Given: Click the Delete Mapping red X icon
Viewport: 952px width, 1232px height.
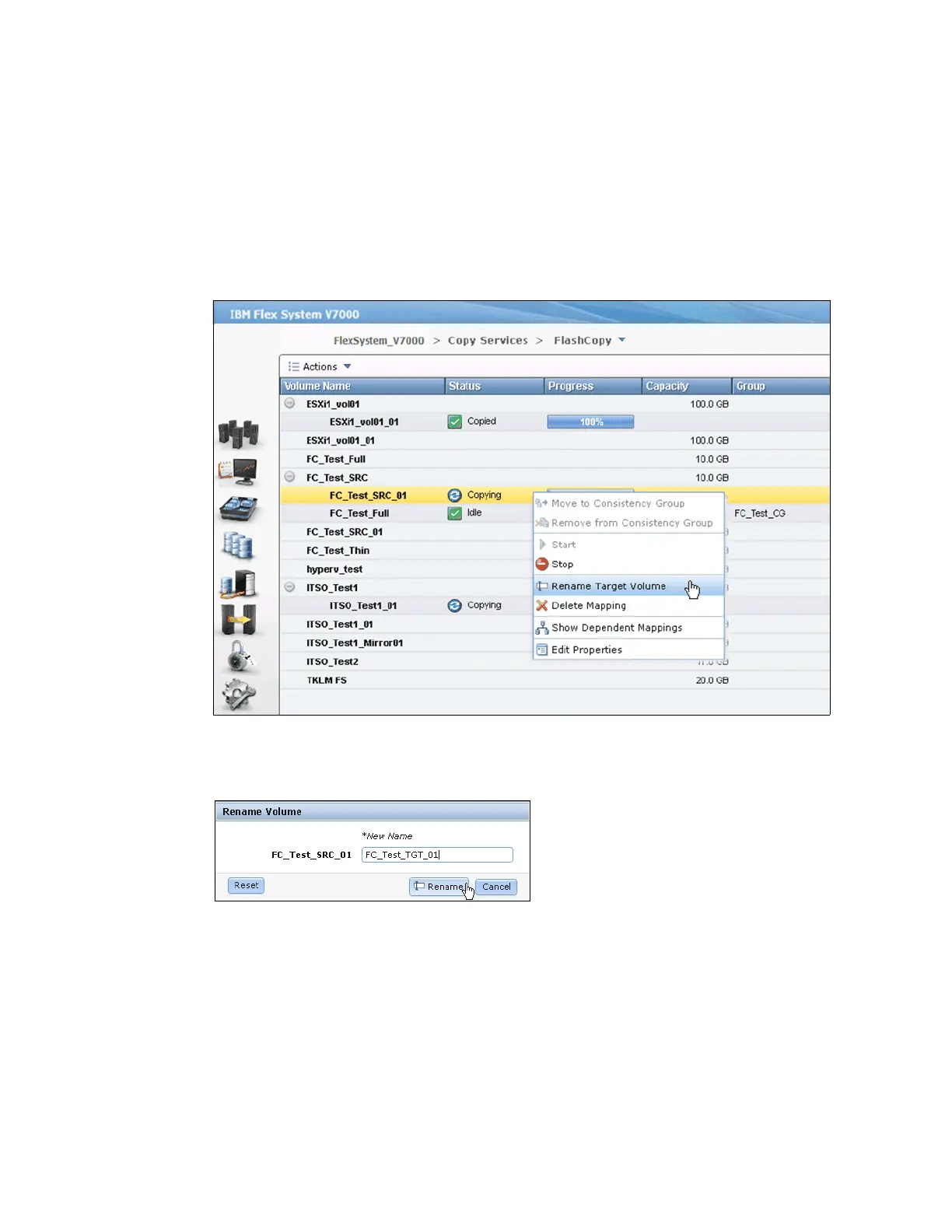Looking at the screenshot, I should coord(542,606).
